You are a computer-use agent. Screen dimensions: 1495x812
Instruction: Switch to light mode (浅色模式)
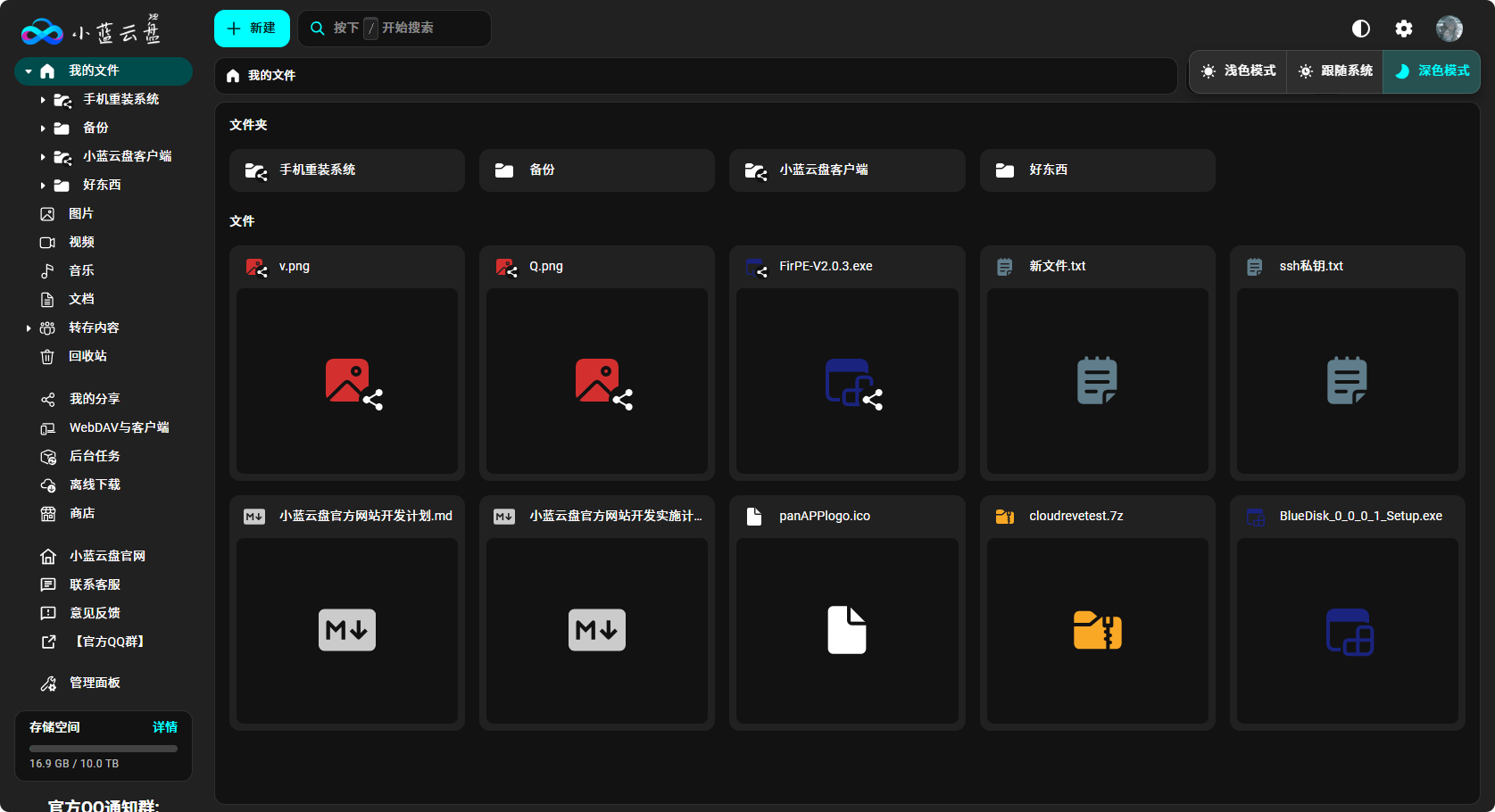pos(1238,71)
